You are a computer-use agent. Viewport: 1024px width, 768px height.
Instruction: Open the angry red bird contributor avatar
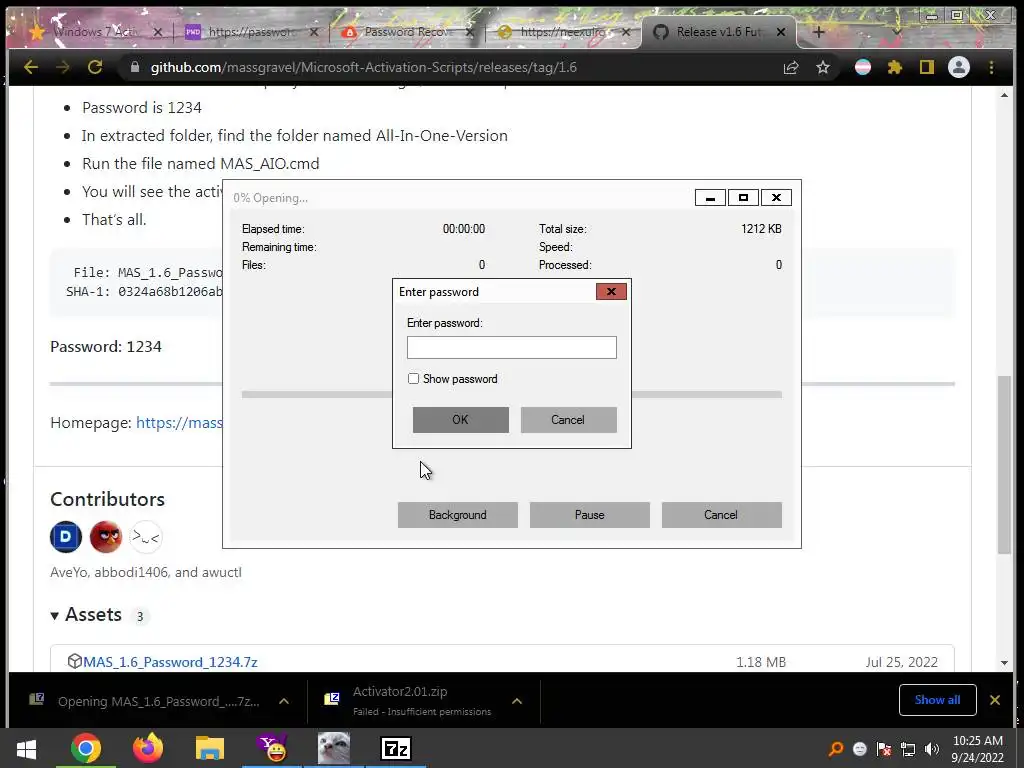(x=106, y=537)
